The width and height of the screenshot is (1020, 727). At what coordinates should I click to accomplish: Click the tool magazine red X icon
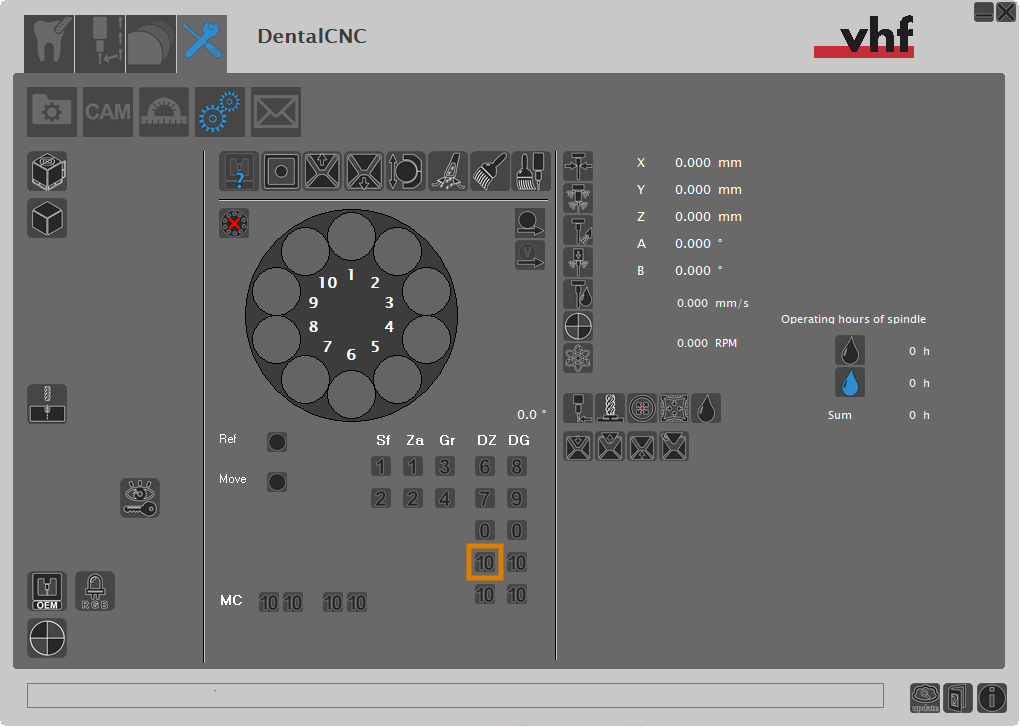point(234,224)
